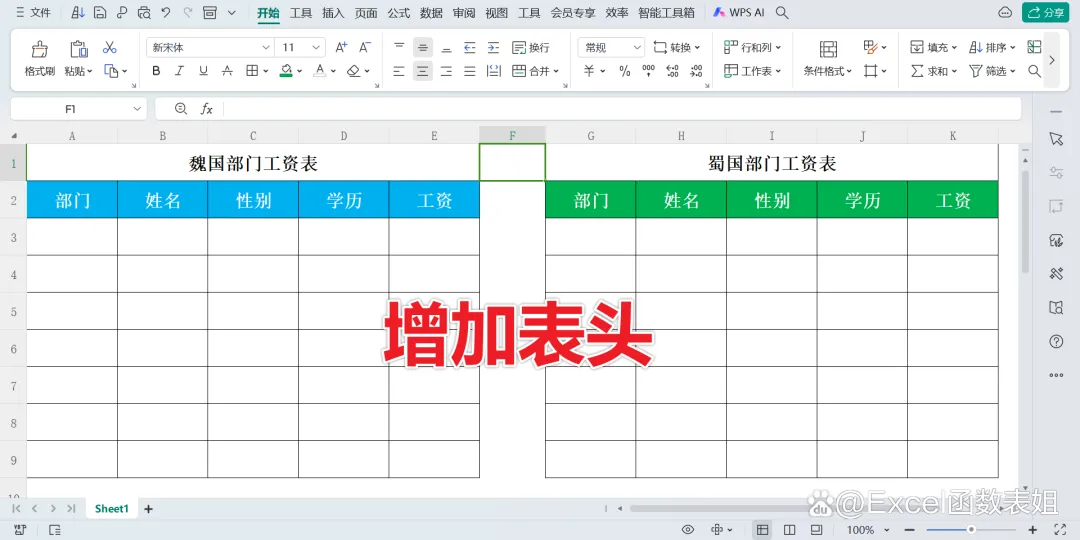Image resolution: width=1080 pixels, height=540 pixels.
Task: Add a new sheet with plus
Action: click(x=148, y=509)
